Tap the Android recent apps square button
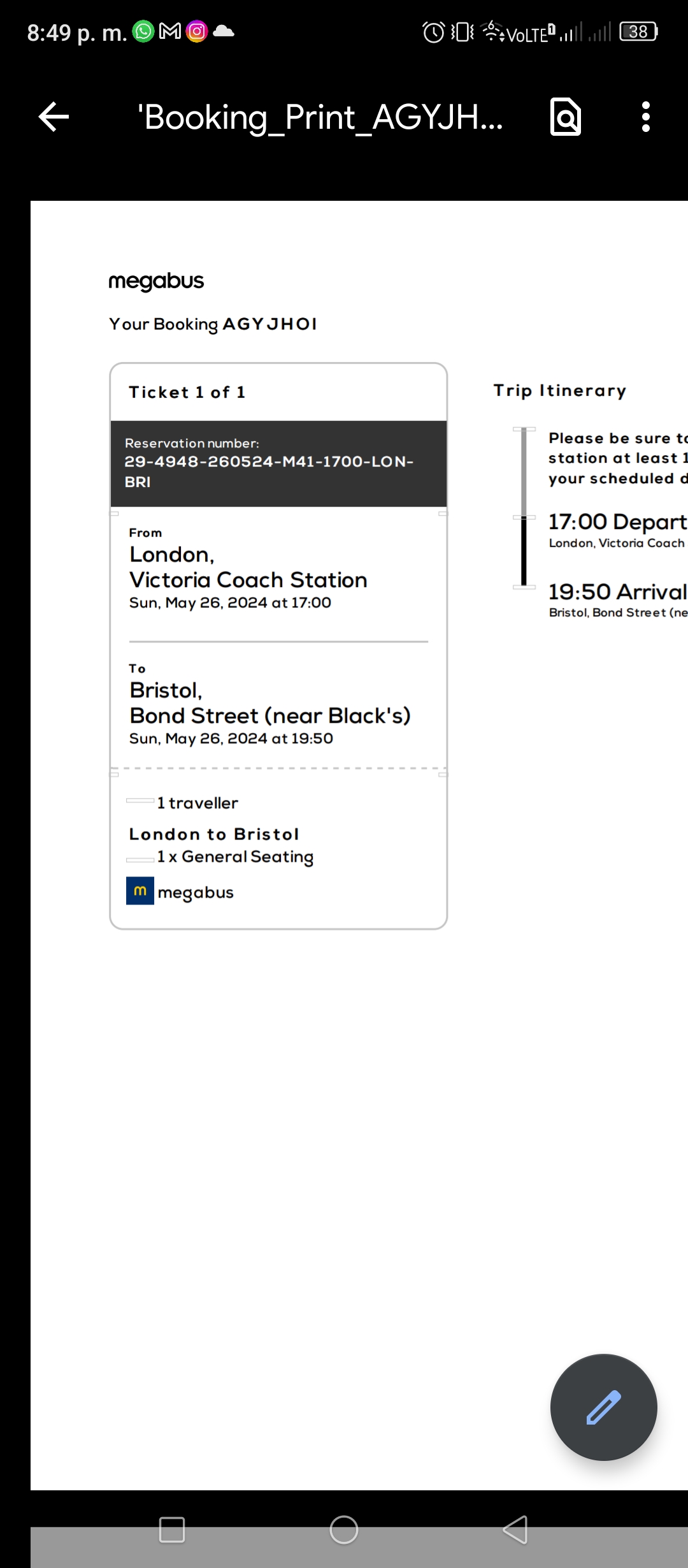Image resolution: width=688 pixels, height=1568 pixels. tap(171, 1529)
